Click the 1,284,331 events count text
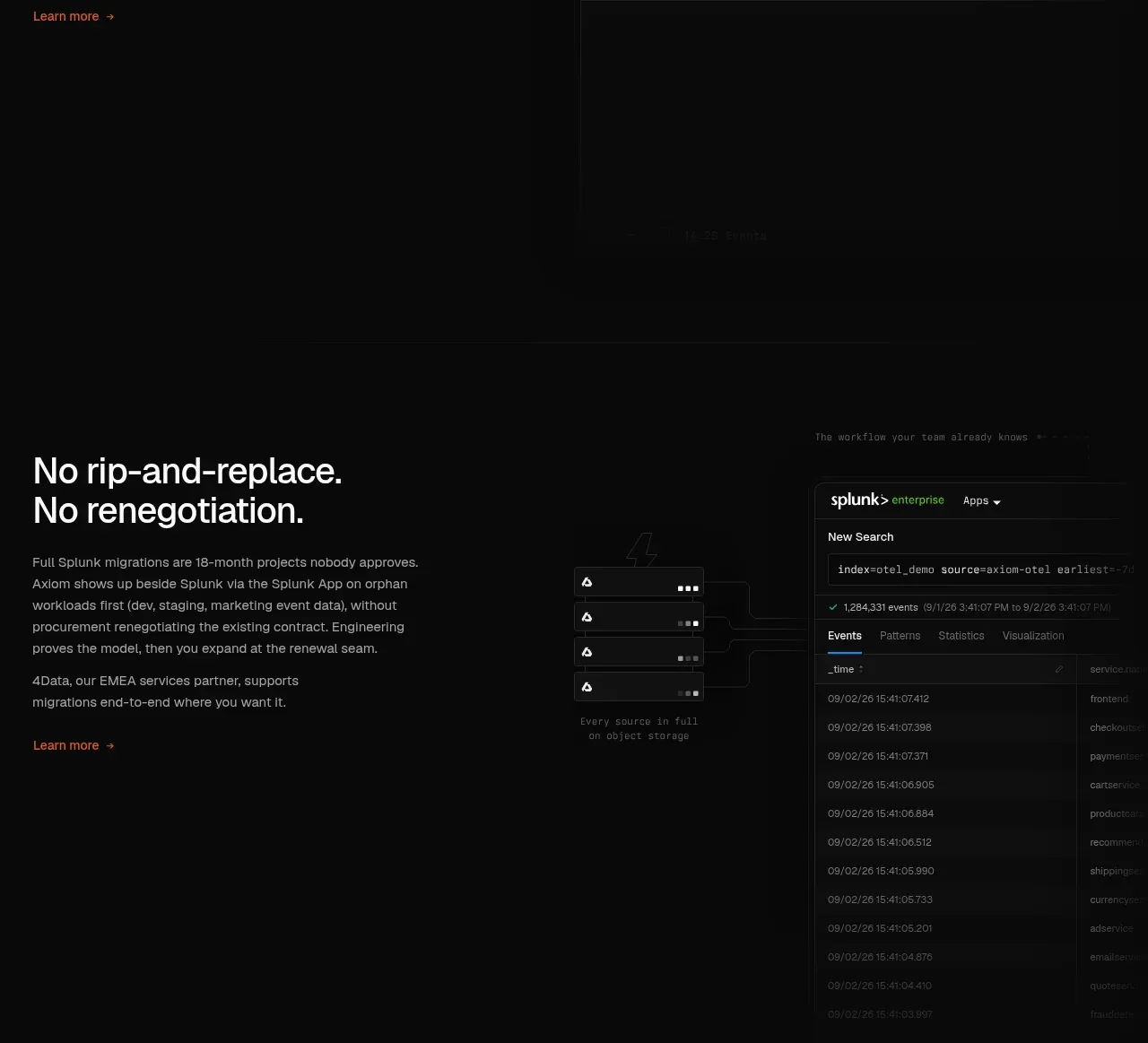This screenshot has width=1148, height=1043. tap(880, 607)
